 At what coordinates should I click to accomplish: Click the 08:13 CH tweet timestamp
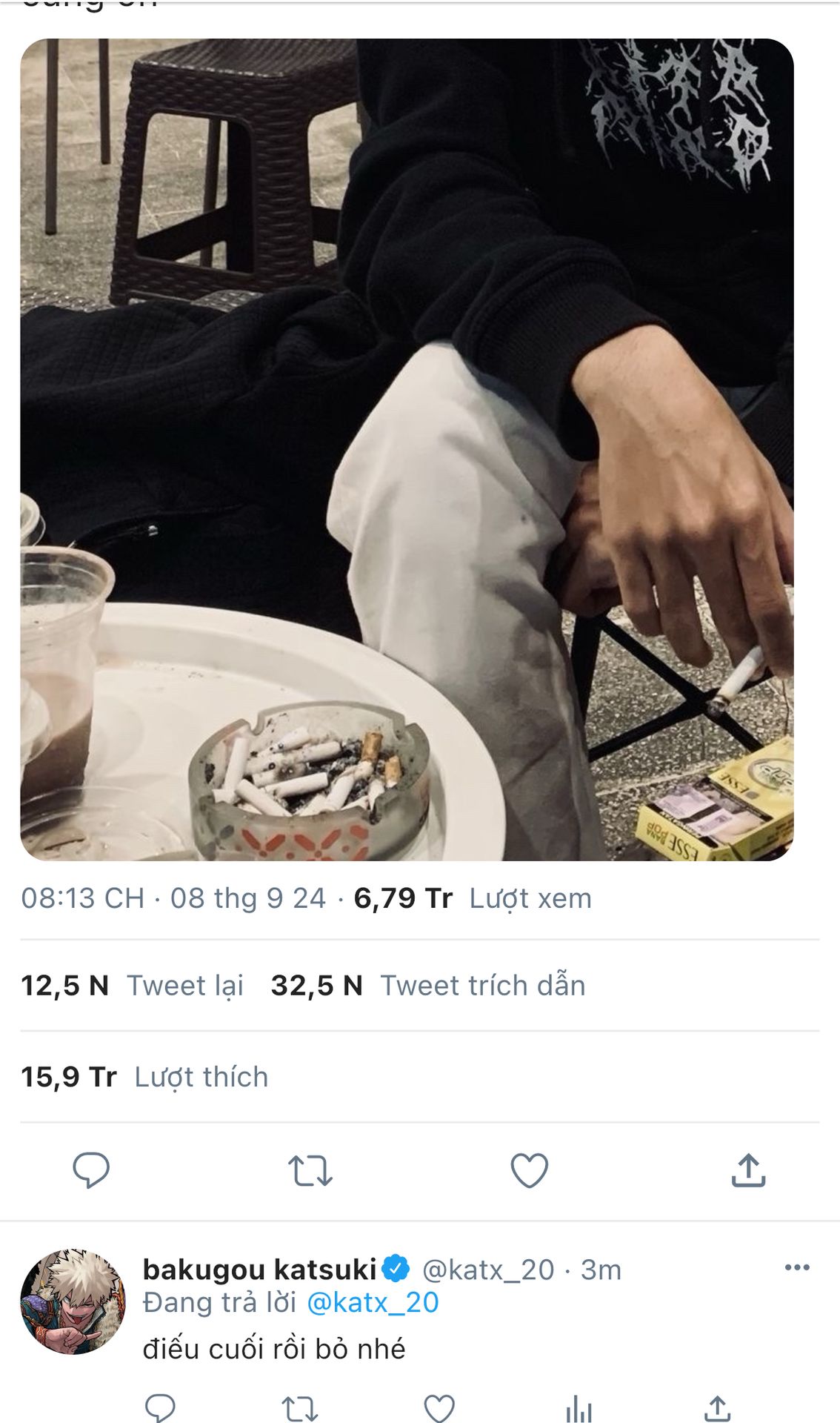[82, 898]
